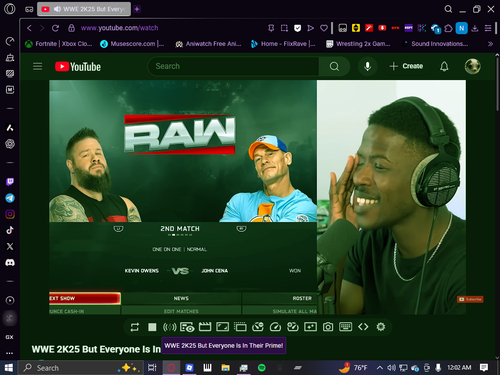The height and width of the screenshot is (375, 500).
Task: Open the script code brackets icon
Action: [x=363, y=327]
